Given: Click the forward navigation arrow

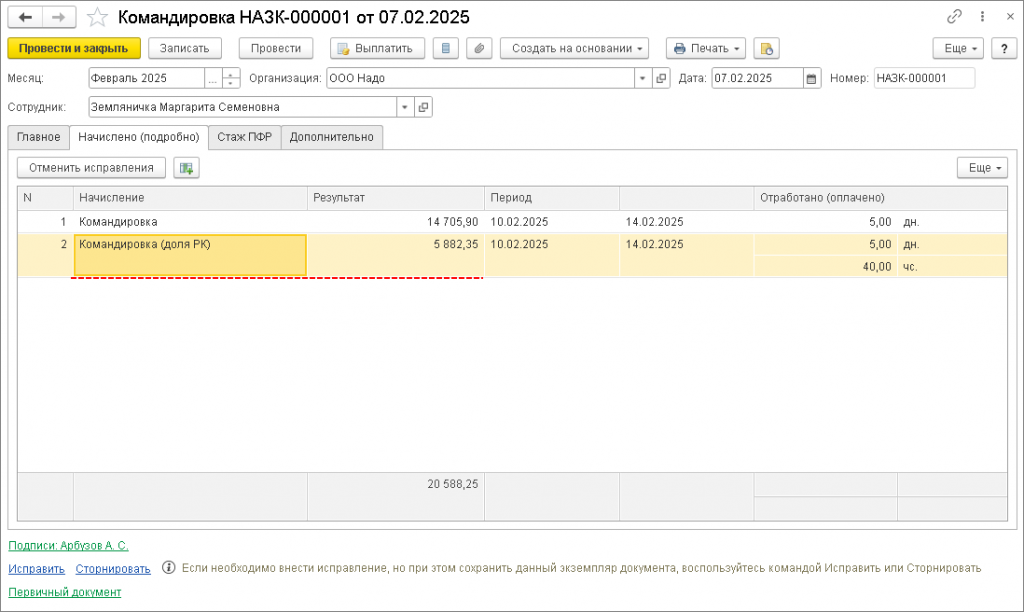Looking at the screenshot, I should coord(59,17).
